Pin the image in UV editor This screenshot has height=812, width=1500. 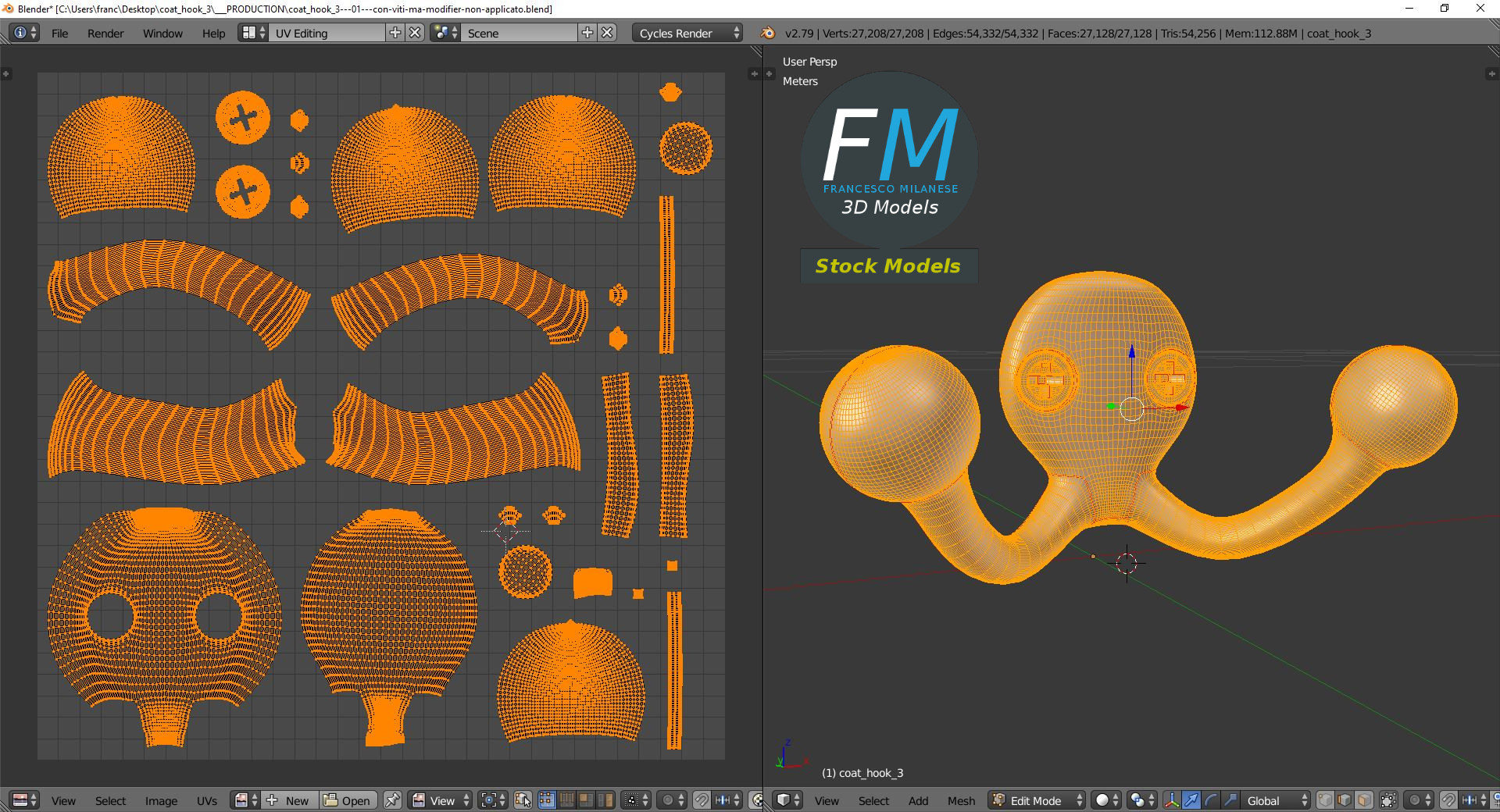point(392,800)
